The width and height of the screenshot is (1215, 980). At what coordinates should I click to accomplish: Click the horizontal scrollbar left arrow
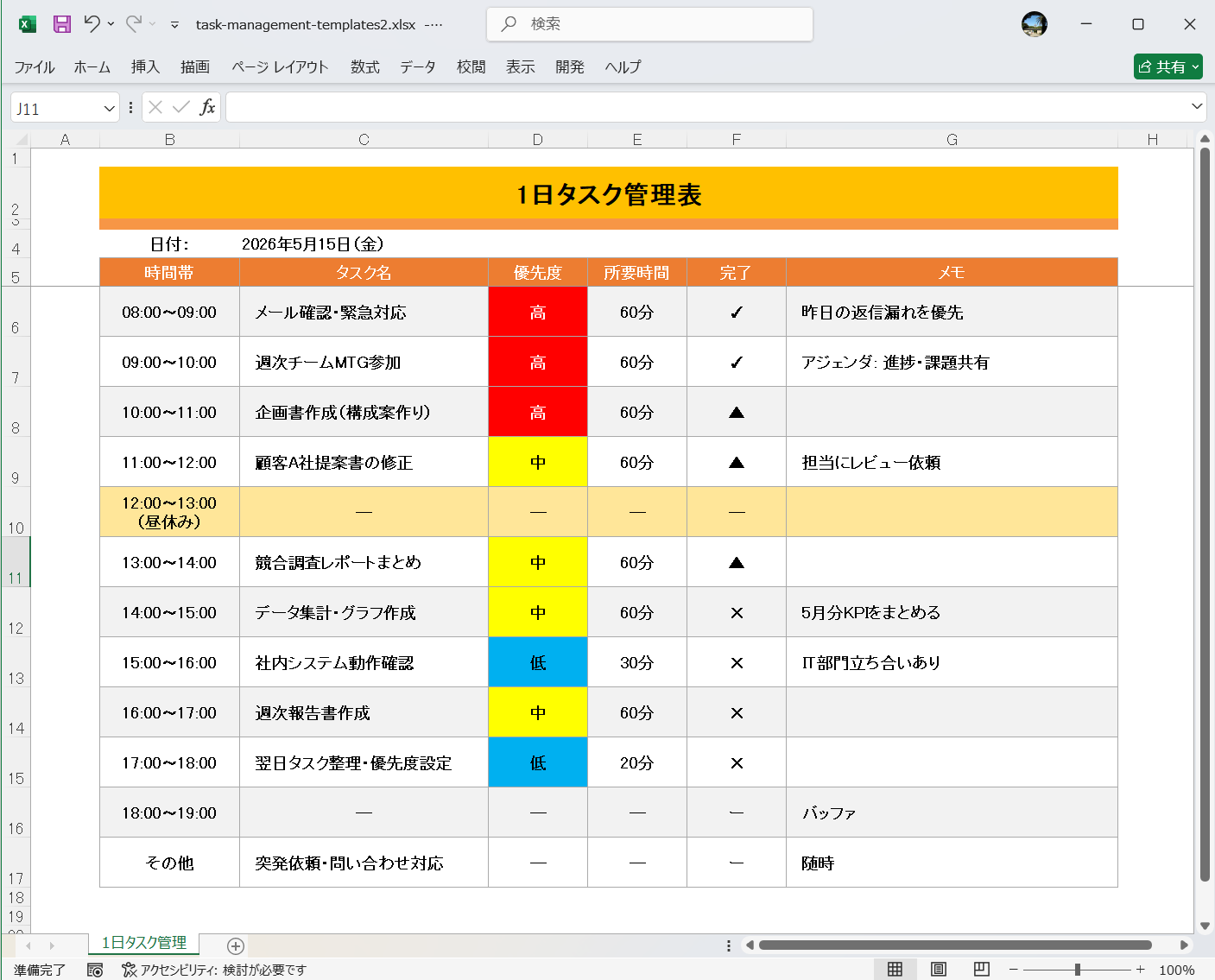tap(750, 945)
